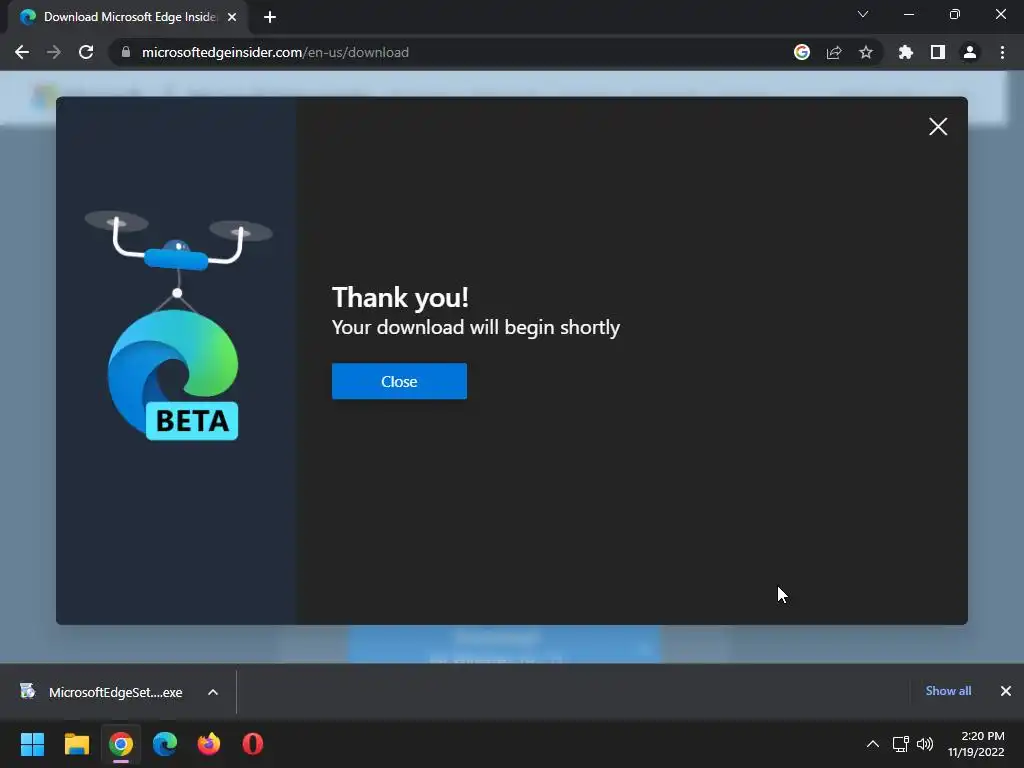Toggle the browser side panel
This screenshot has height=768, width=1024.
938,52
